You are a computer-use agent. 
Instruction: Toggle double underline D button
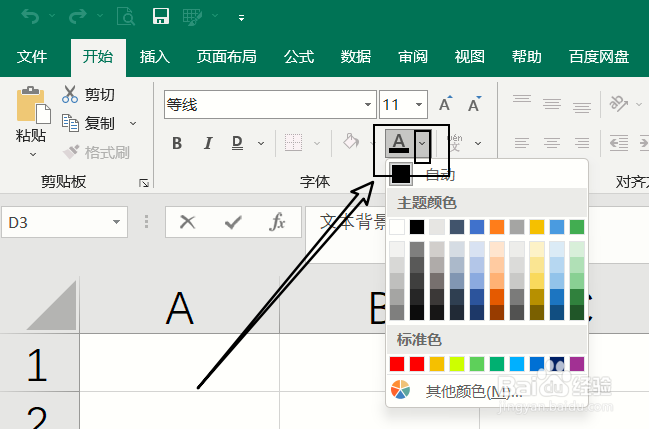(237, 143)
